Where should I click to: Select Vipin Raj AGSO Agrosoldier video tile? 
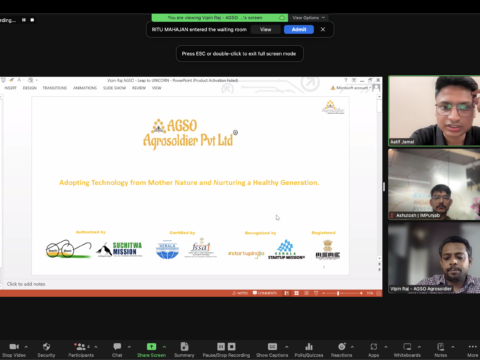click(x=434, y=258)
